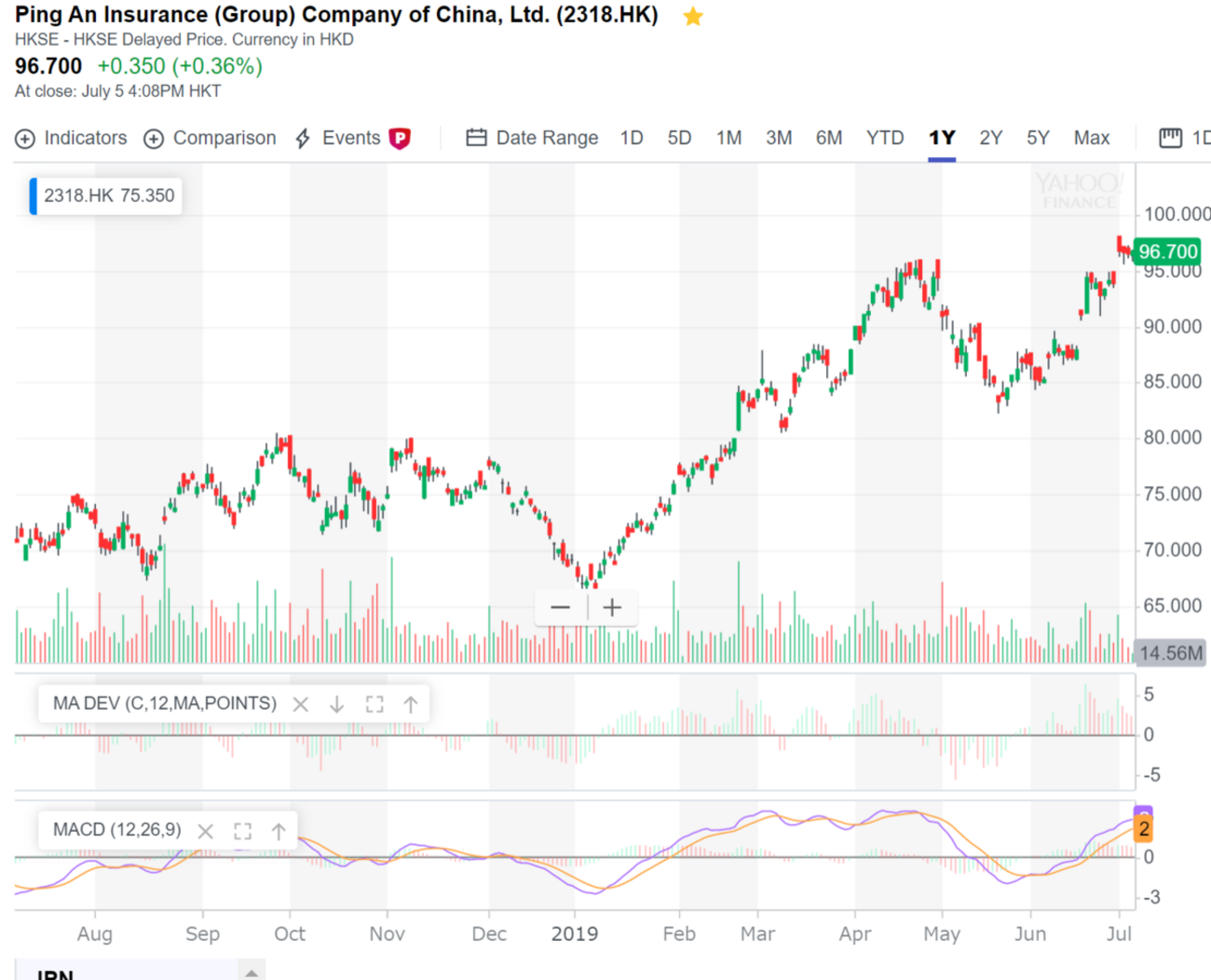Screen dimensions: 1211x980
Task: Select the YTD time range
Action: coord(885,138)
